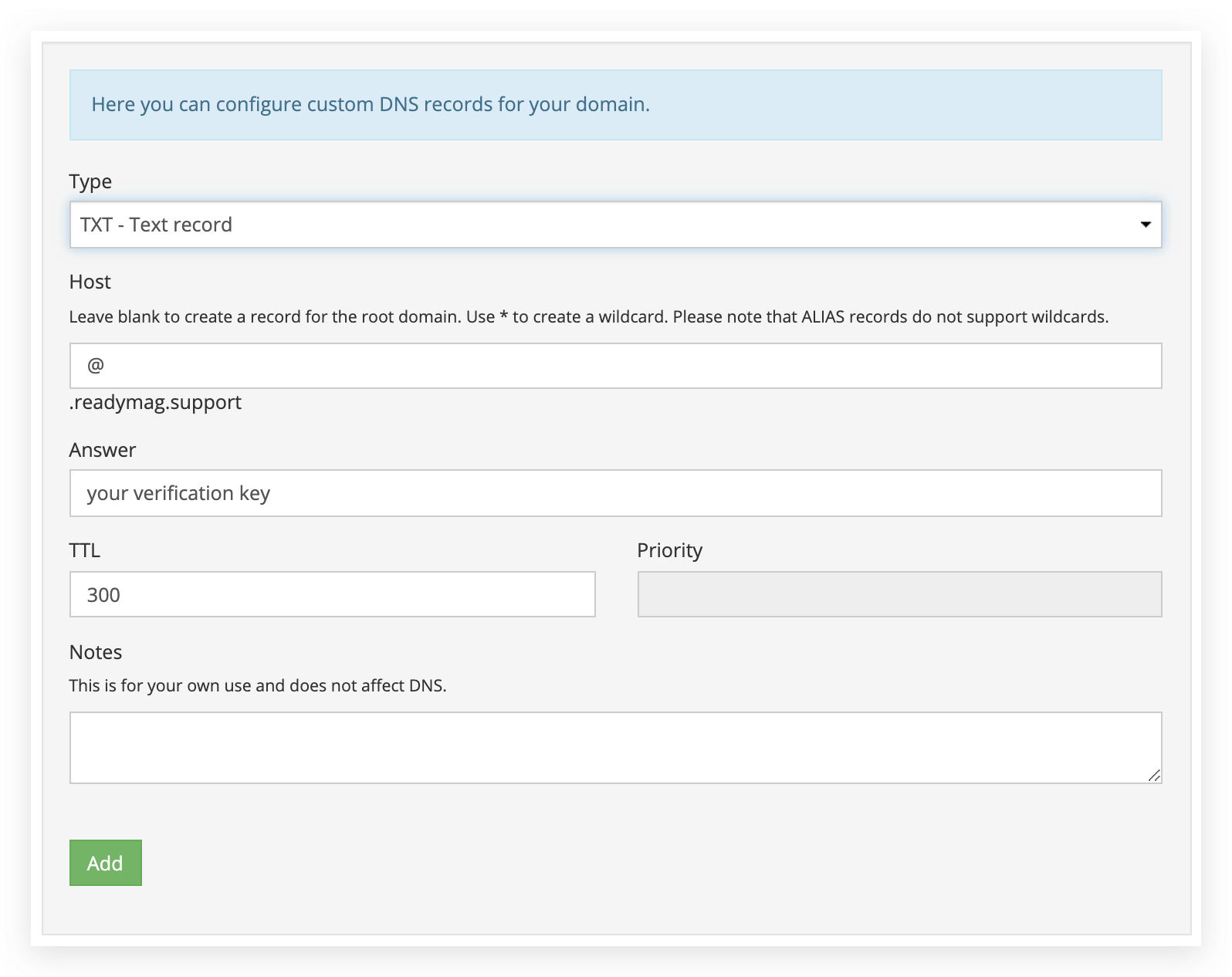Click the TTL field label

click(x=85, y=550)
